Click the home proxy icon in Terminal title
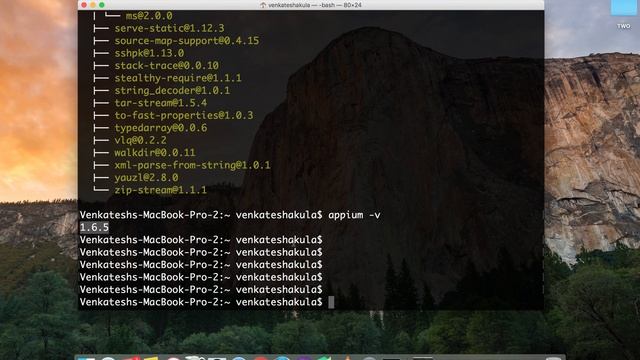 (x=263, y=5)
